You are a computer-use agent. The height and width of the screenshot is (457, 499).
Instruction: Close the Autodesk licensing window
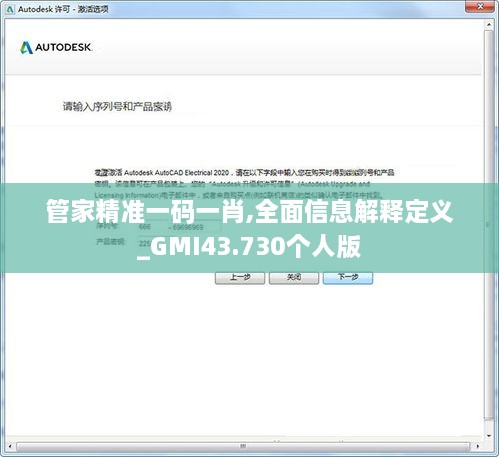480,6
